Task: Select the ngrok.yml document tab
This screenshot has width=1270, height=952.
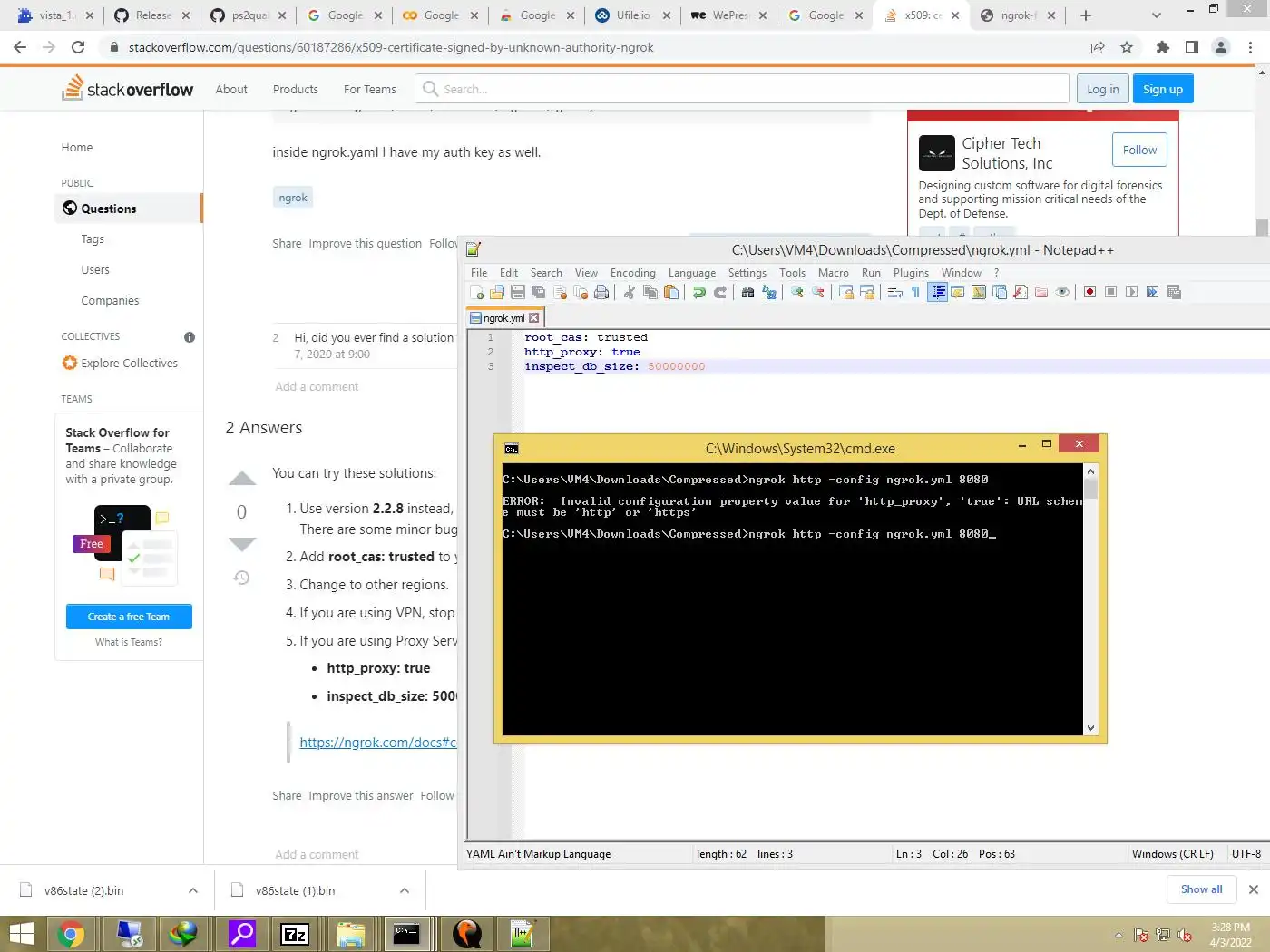Action: (504, 318)
